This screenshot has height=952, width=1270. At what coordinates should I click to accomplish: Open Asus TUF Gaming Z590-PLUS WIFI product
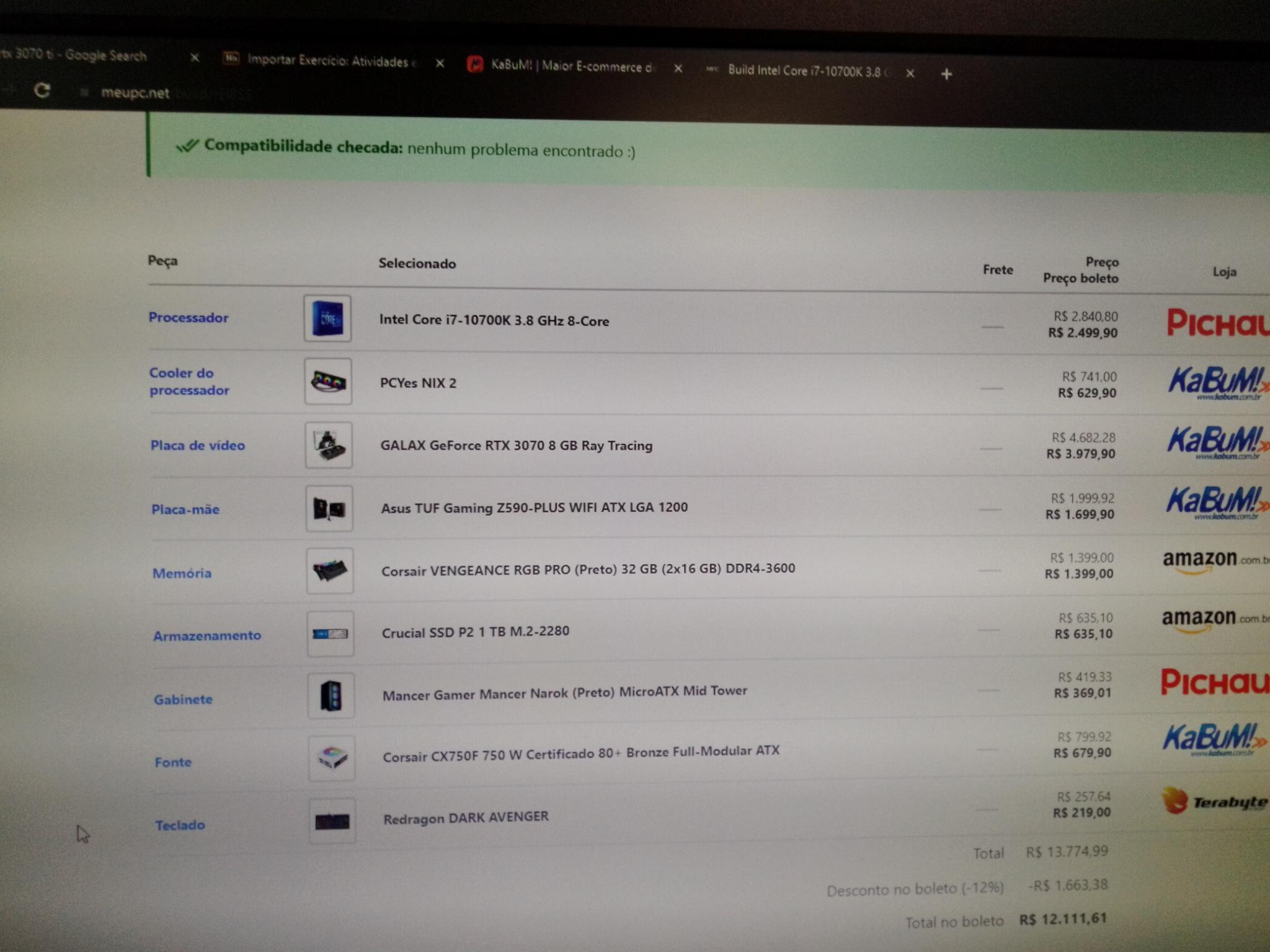[534, 508]
